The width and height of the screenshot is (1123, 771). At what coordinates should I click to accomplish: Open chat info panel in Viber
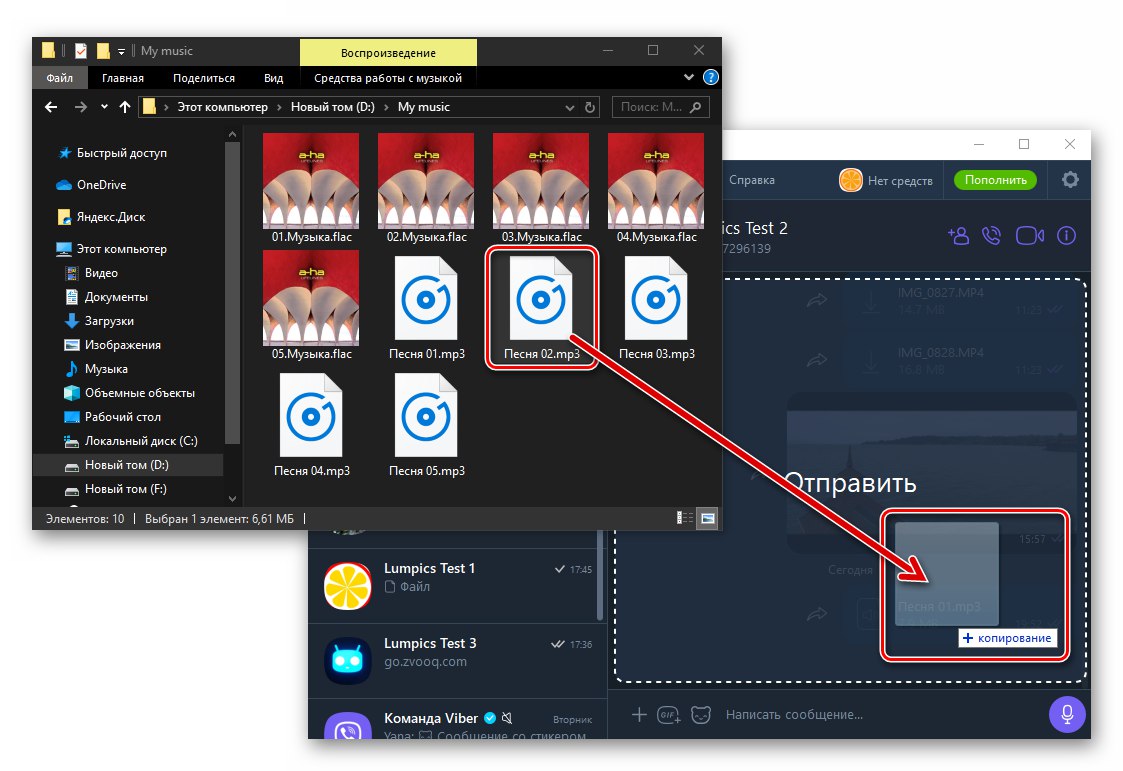1066,236
